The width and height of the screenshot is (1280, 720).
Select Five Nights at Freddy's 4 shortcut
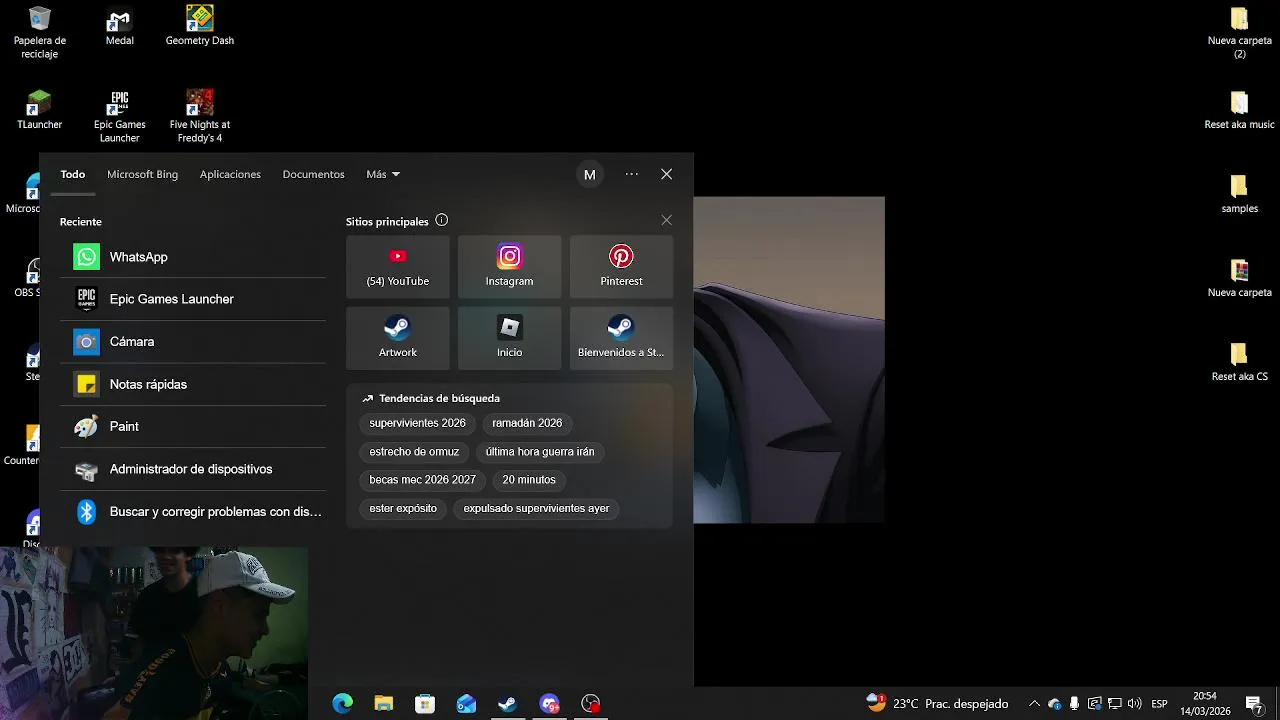point(200,117)
